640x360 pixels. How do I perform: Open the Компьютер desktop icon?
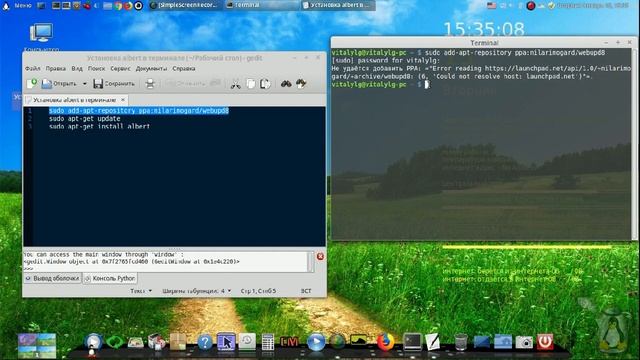tap(41, 37)
